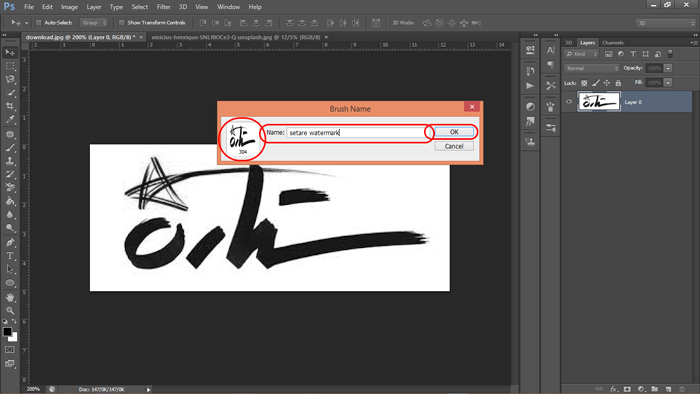Open the Actions panel play icon
Viewport: 700px width, 394px height.
(x=530, y=86)
